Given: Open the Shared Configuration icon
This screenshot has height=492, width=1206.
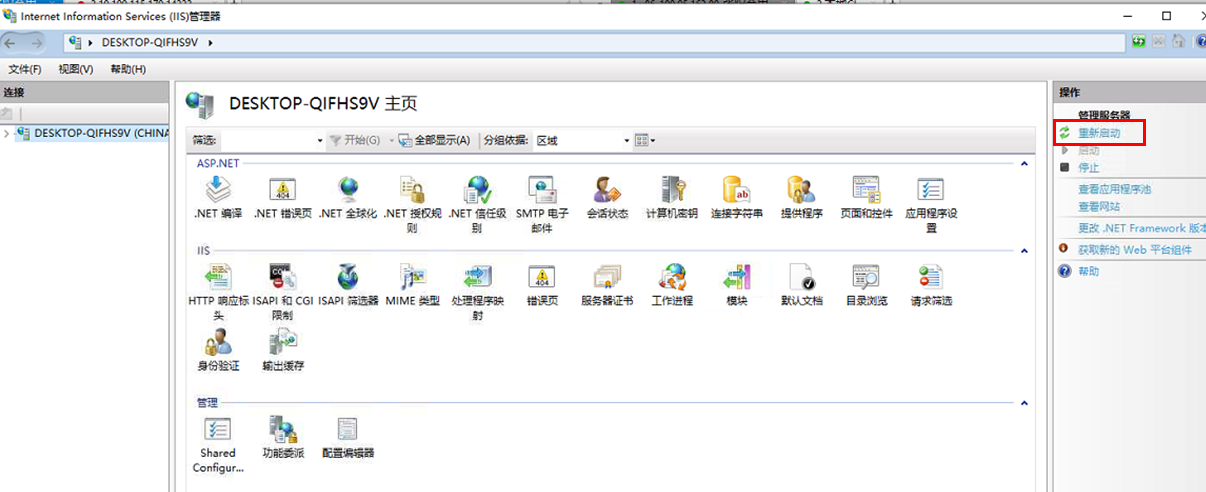Looking at the screenshot, I should click(x=218, y=430).
